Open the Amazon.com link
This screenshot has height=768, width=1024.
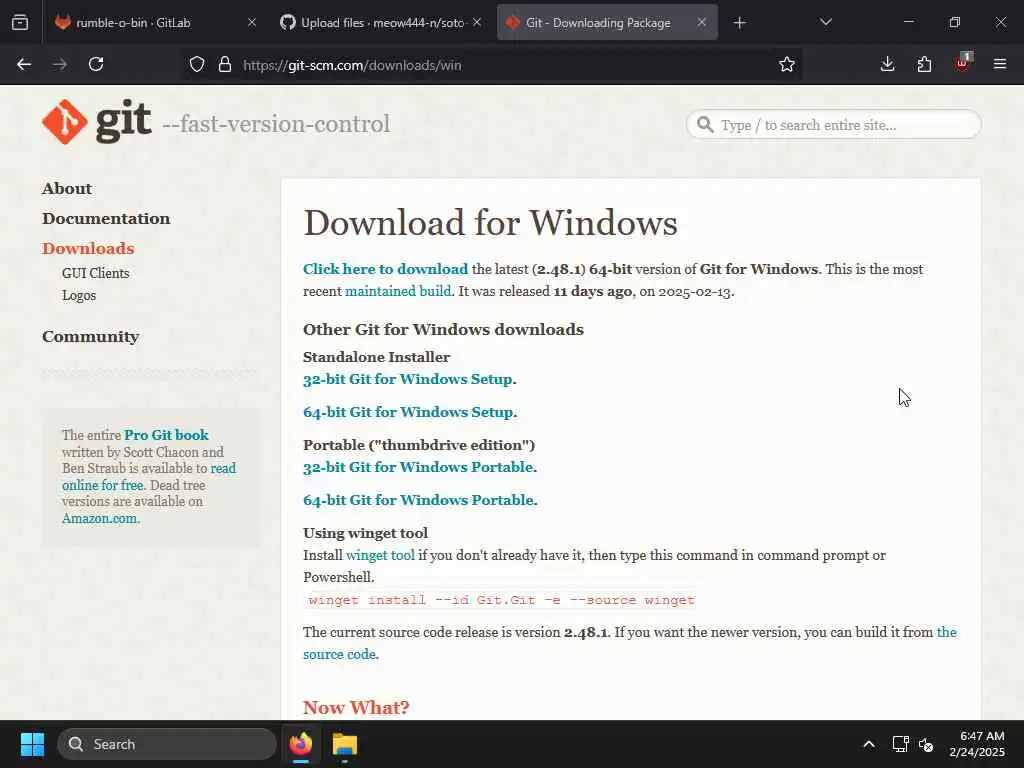[99, 519]
